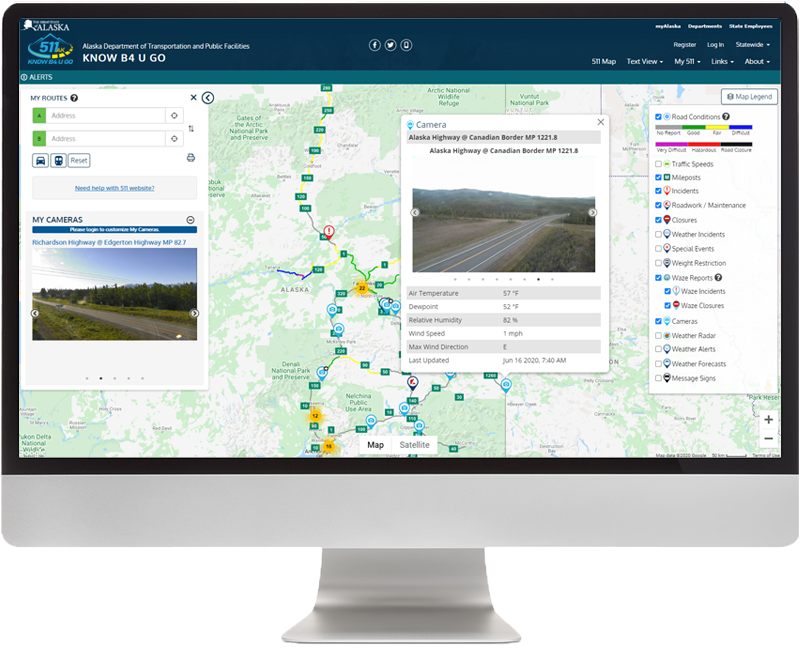Viewport: 800px width, 657px height.
Task: Open the 511 Map menu item
Action: (x=603, y=62)
